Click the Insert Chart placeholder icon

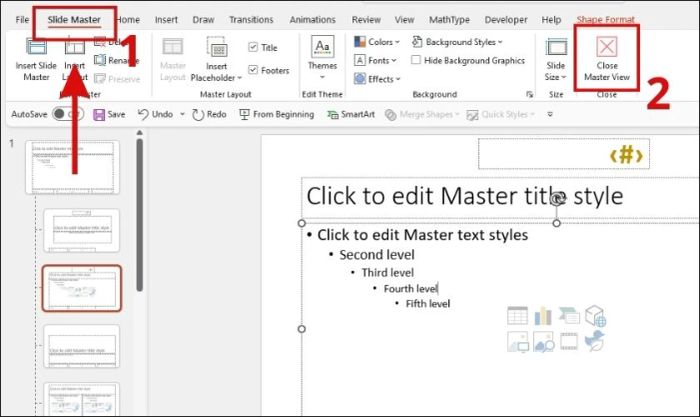543,316
